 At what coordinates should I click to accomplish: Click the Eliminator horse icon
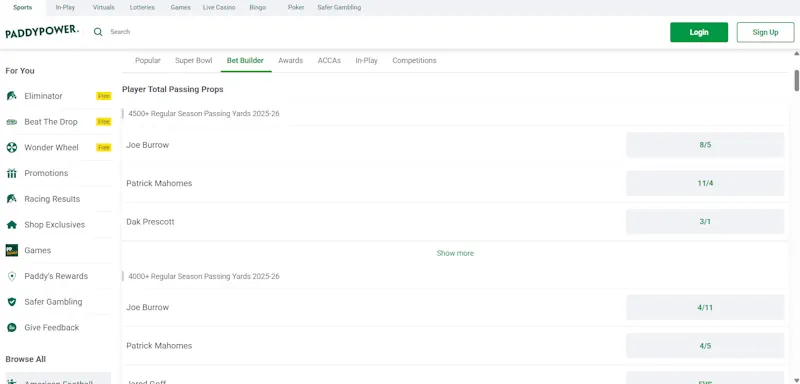(x=11, y=96)
